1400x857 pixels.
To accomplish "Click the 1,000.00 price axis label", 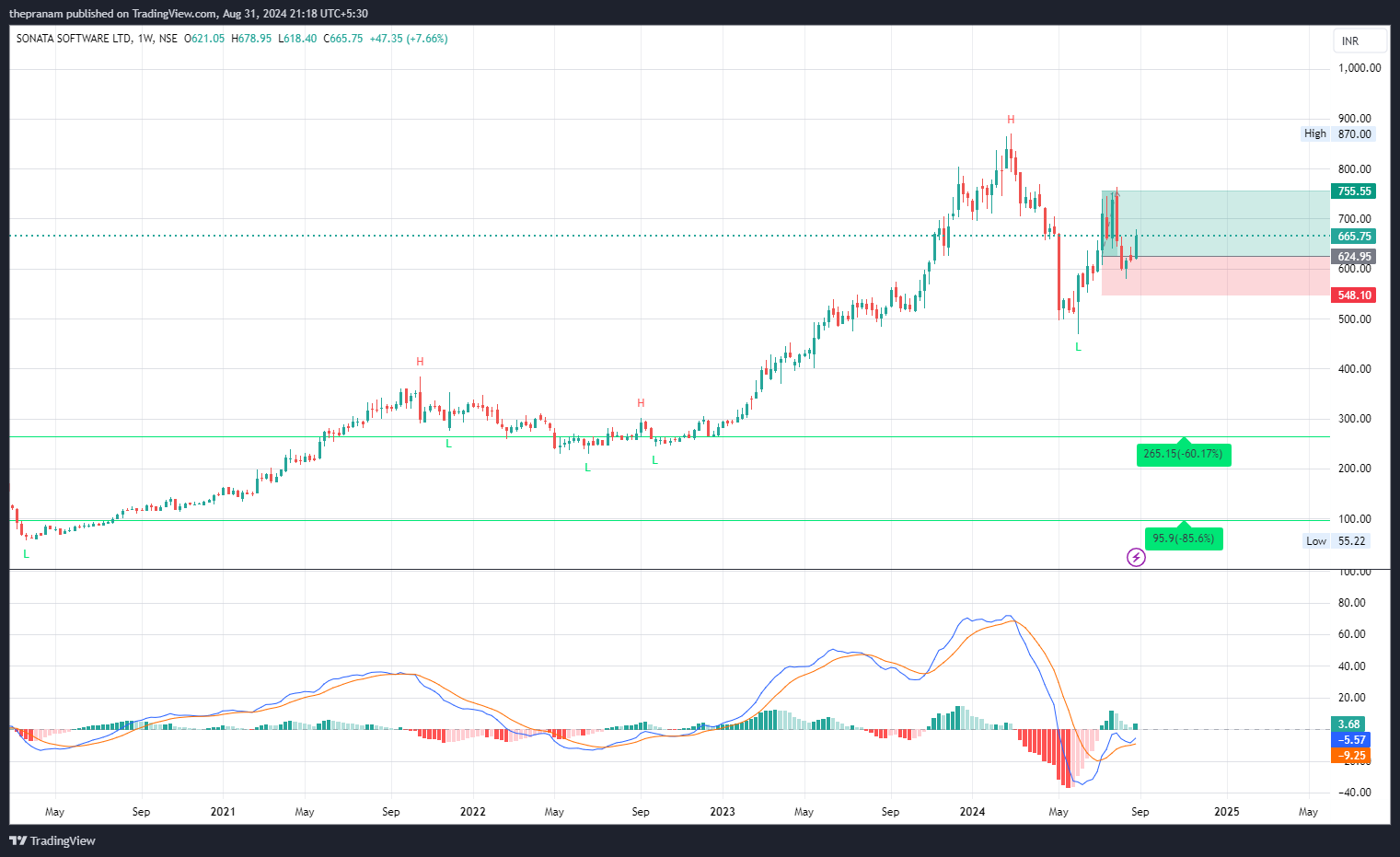I will [x=1360, y=68].
